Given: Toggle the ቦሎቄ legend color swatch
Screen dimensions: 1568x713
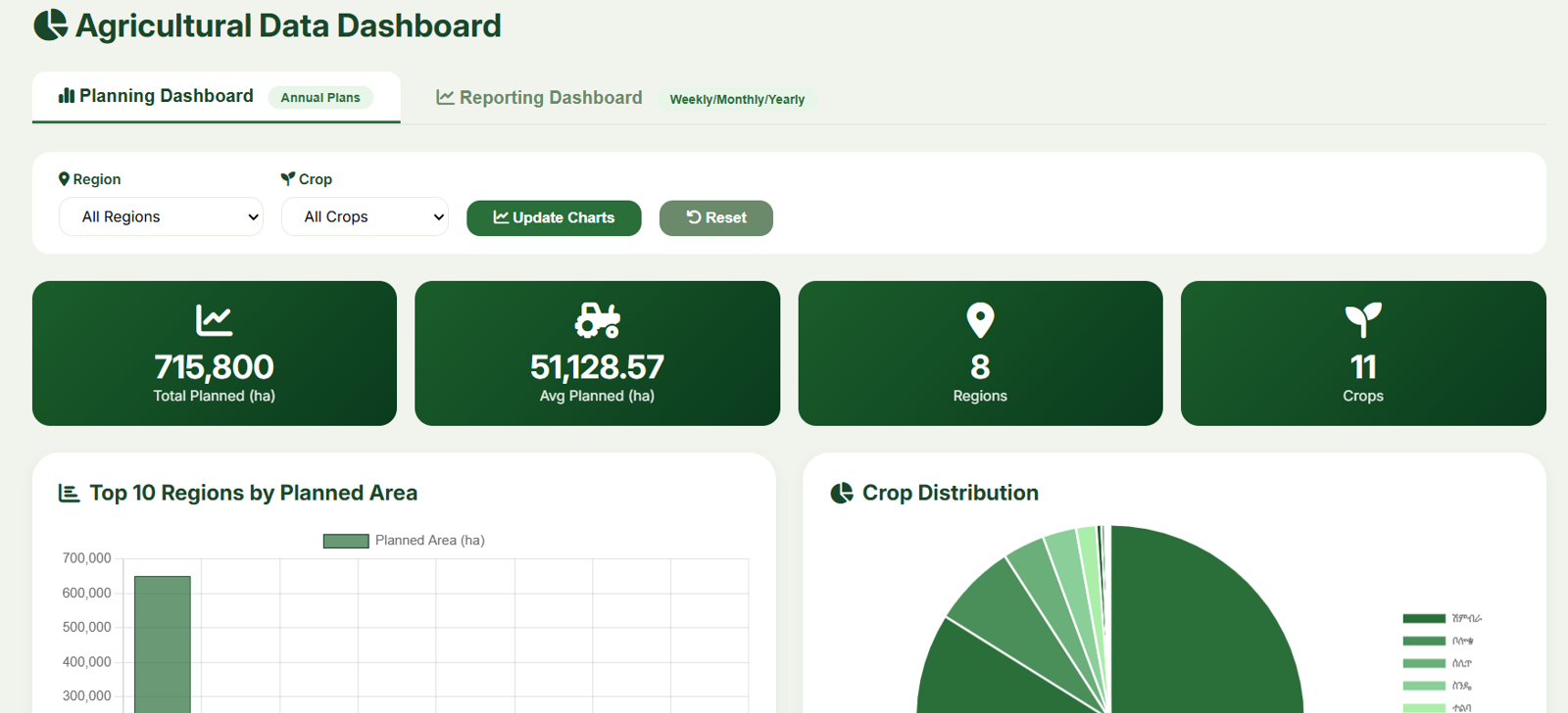Looking at the screenshot, I should click(x=1424, y=642).
